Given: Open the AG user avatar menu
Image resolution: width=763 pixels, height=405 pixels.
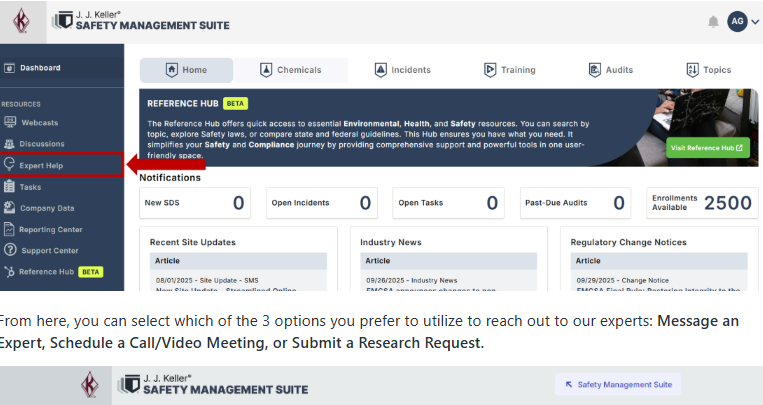Looking at the screenshot, I should 737,21.
